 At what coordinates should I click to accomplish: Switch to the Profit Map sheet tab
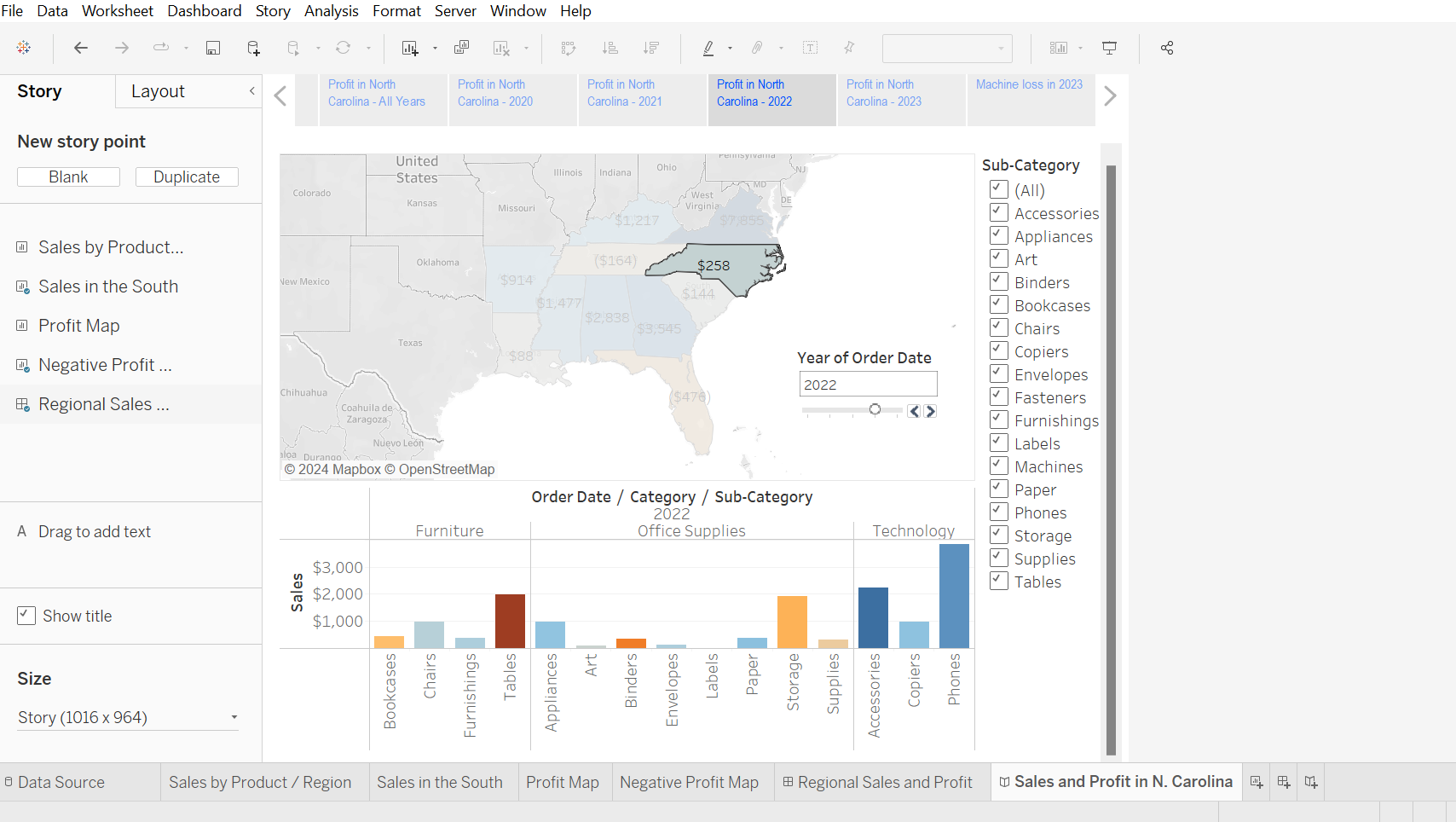click(x=563, y=782)
